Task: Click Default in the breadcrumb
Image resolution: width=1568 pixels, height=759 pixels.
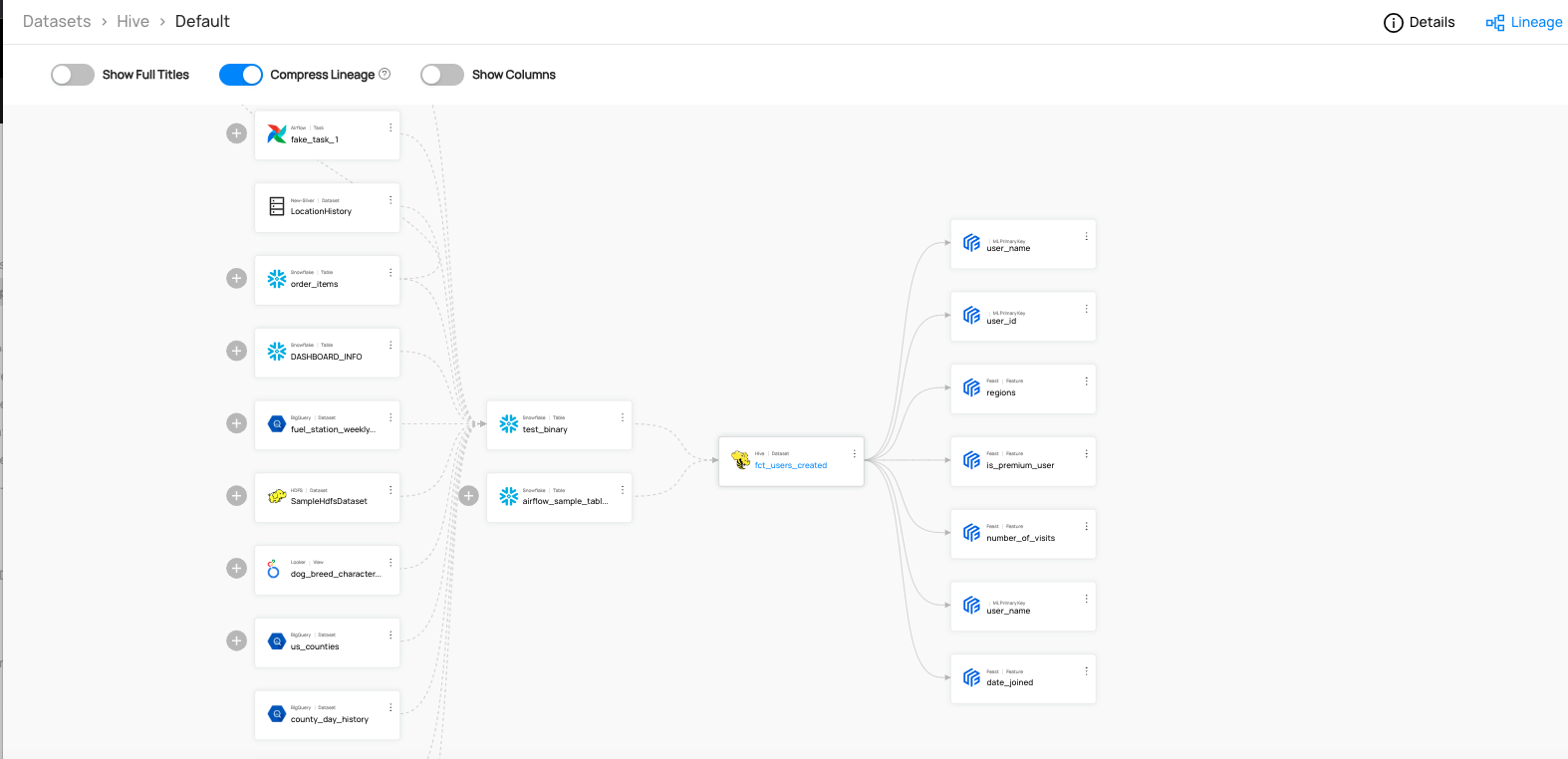Action: tap(202, 21)
